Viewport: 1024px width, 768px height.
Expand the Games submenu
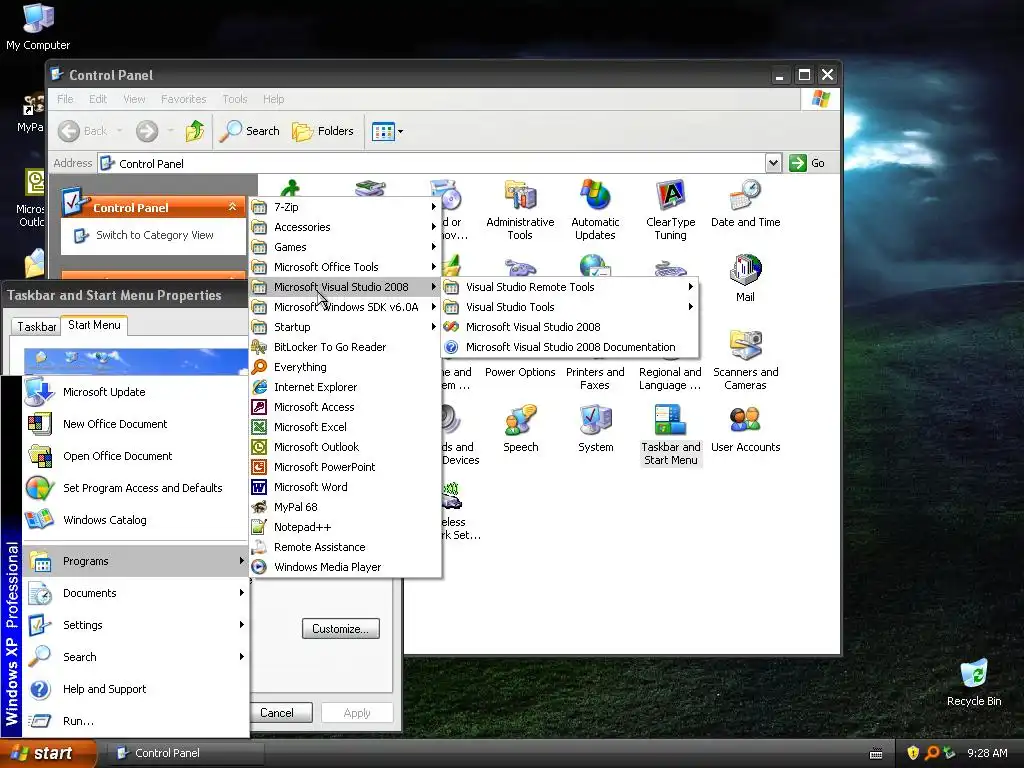tap(345, 247)
